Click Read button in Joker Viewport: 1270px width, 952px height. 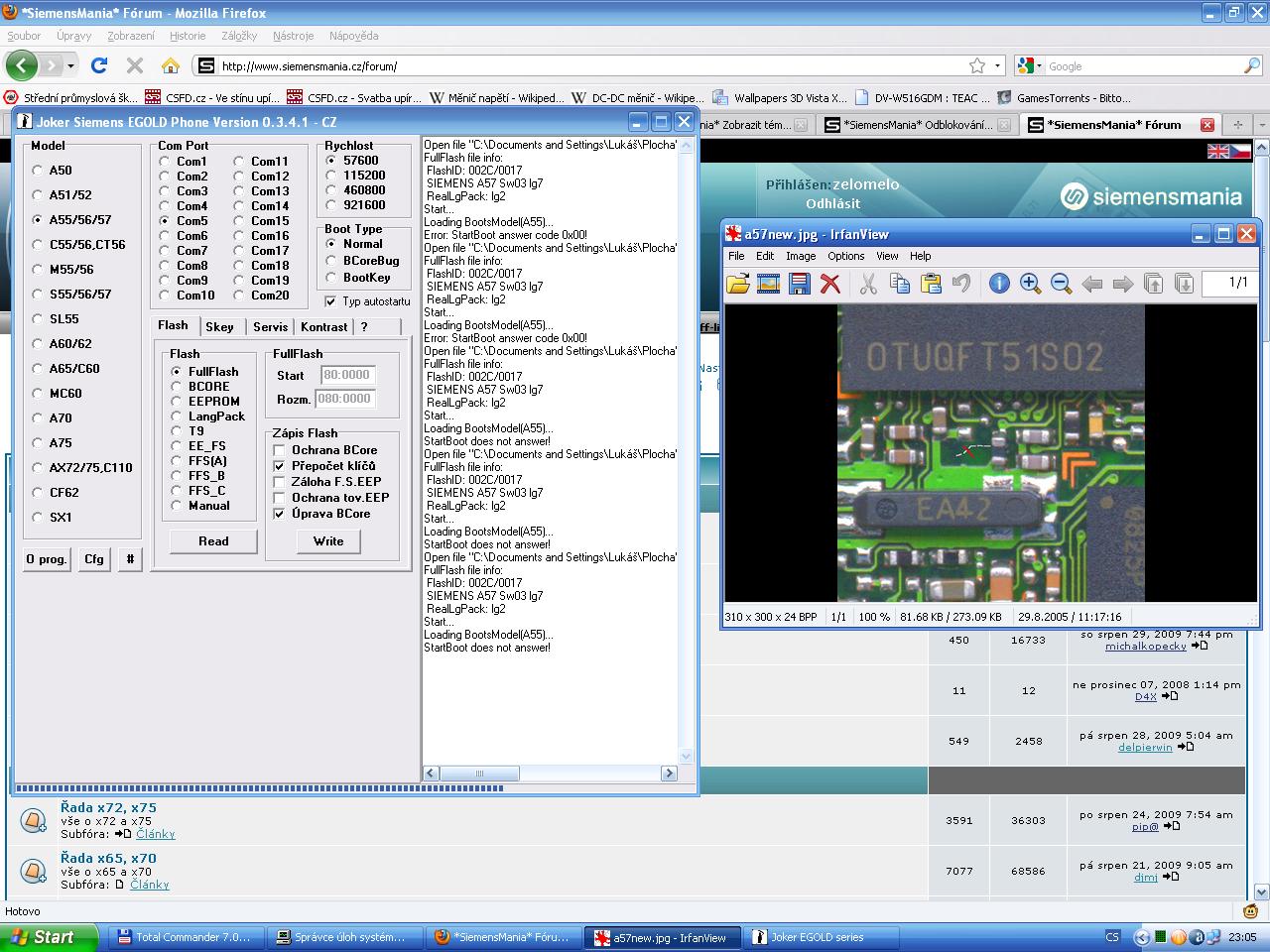point(213,541)
